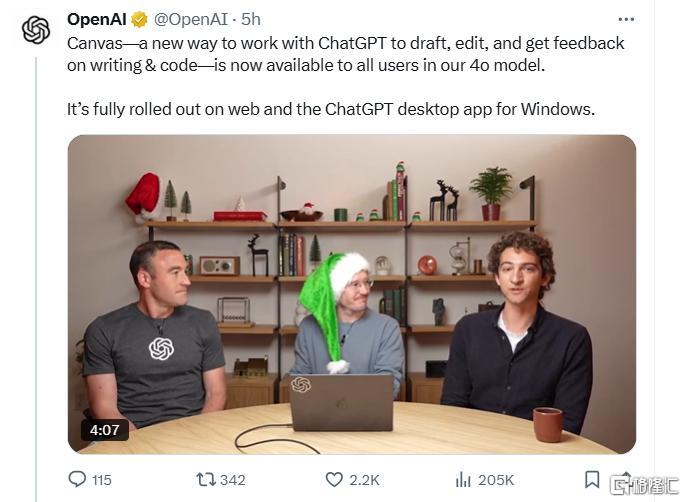Click the gold verified badge next to OpenAI
The width and height of the screenshot is (685, 502).
click(x=140, y=20)
